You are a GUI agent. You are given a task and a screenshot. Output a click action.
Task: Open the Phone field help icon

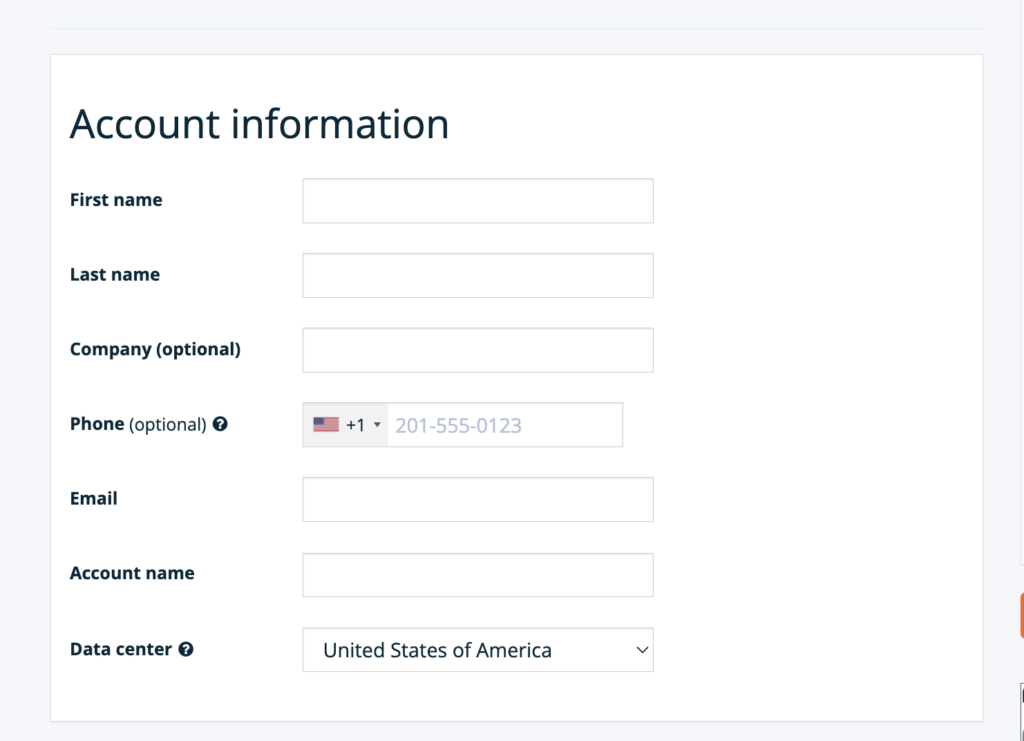point(218,424)
